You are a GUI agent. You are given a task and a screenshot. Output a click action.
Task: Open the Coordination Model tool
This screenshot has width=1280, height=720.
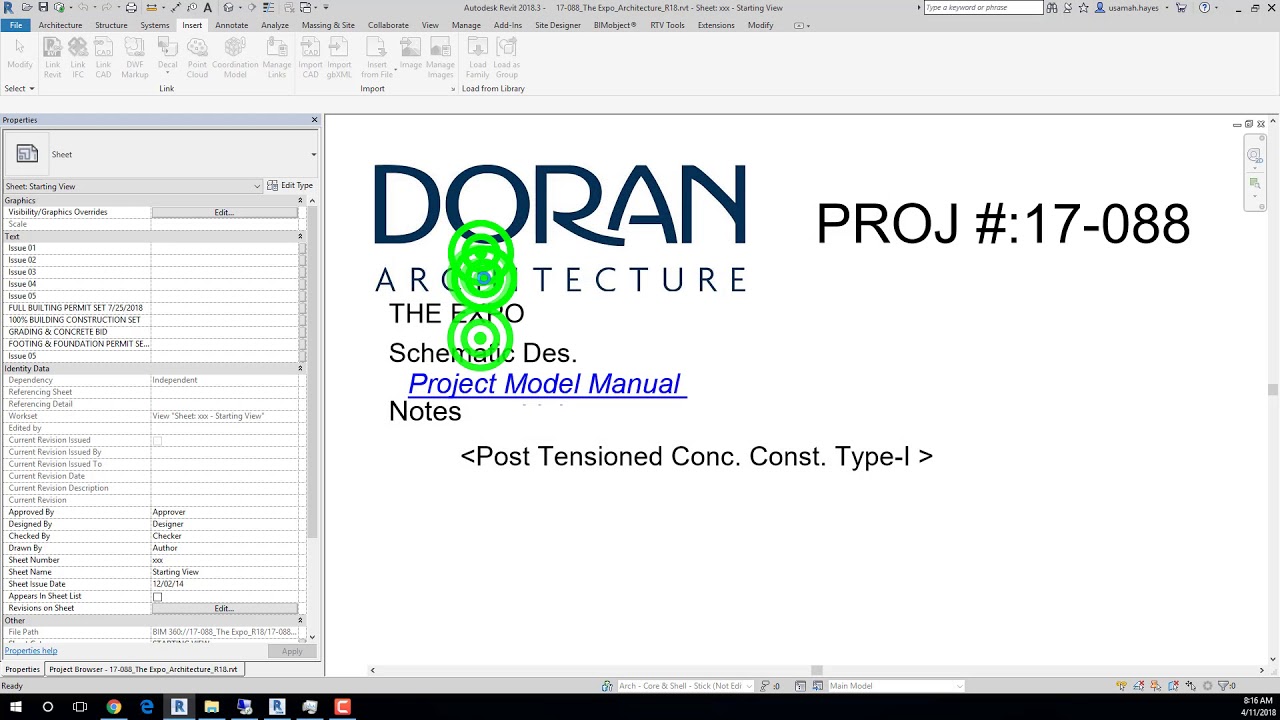pyautogui.click(x=235, y=57)
